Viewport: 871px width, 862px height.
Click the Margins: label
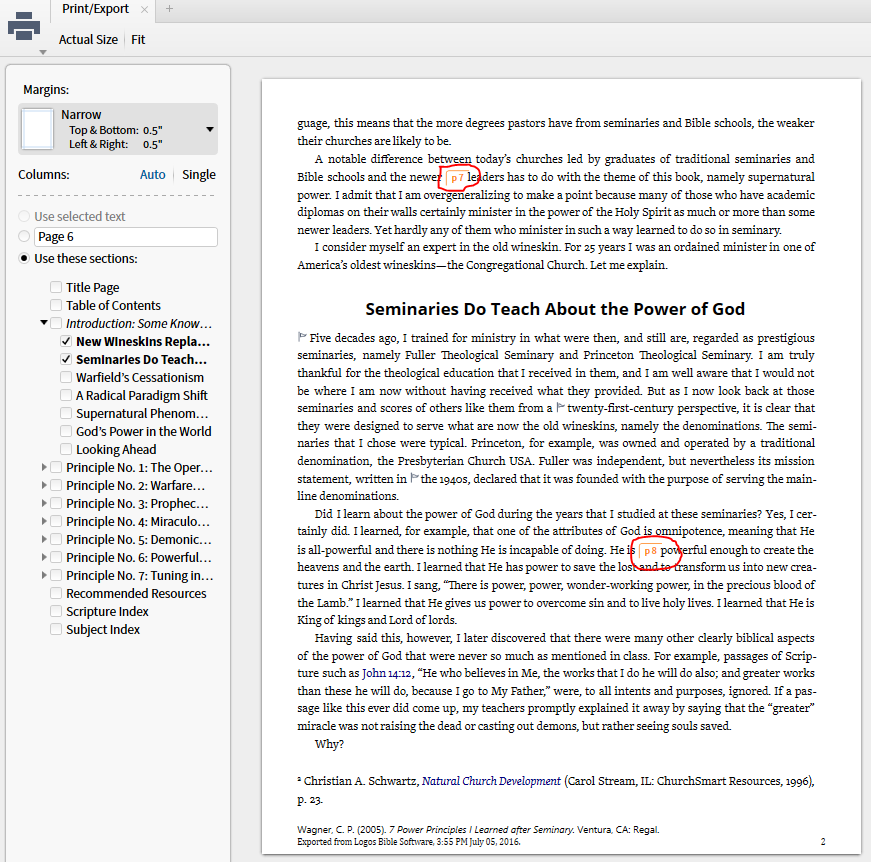pos(46,89)
